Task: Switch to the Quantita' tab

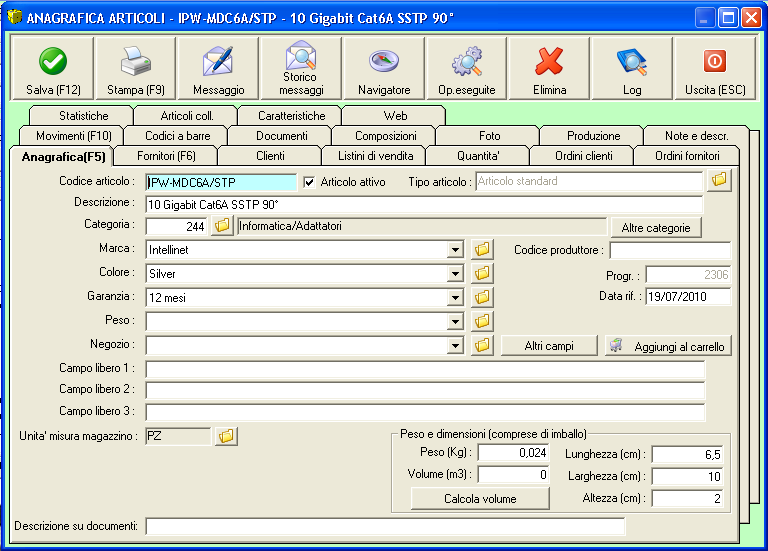Action: 478,156
